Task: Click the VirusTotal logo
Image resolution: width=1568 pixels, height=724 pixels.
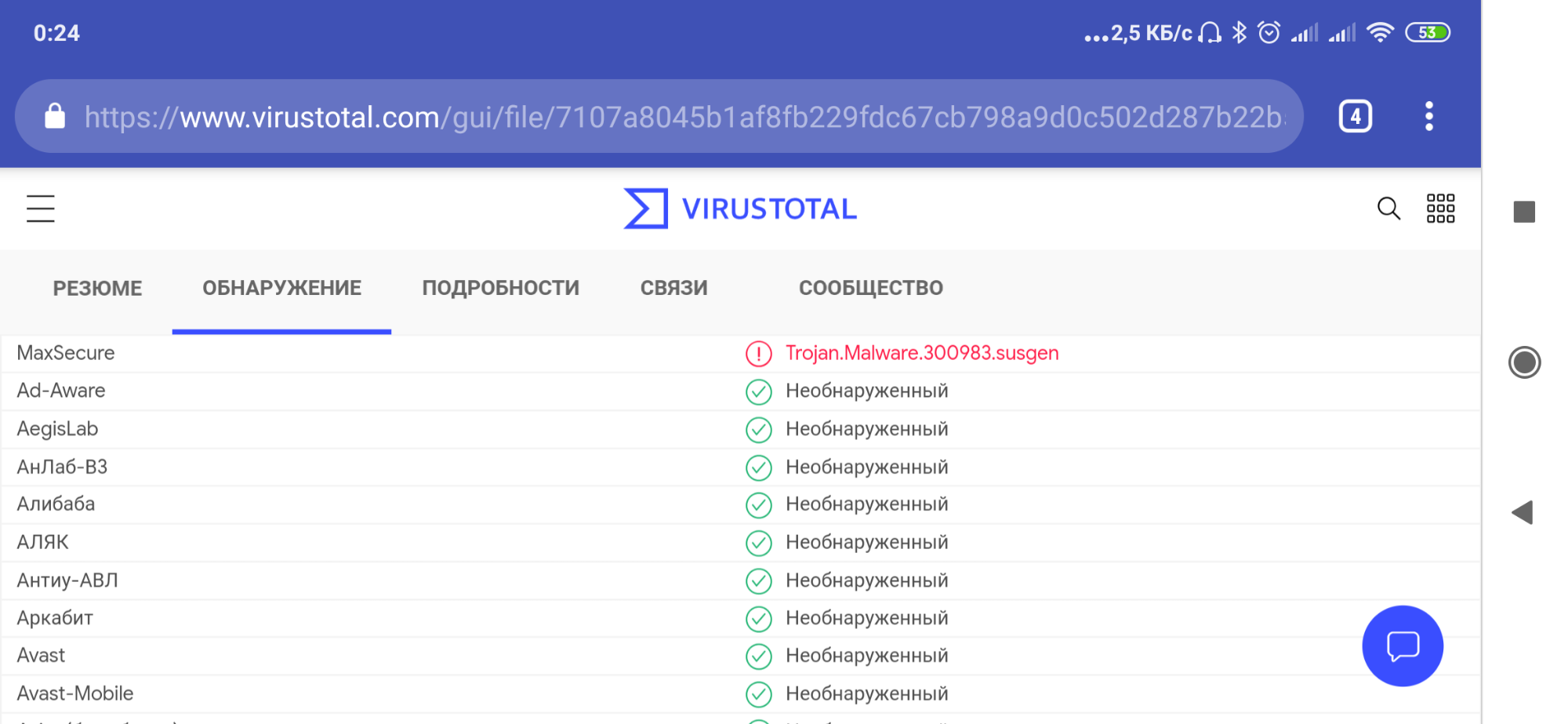Action: pos(740,209)
